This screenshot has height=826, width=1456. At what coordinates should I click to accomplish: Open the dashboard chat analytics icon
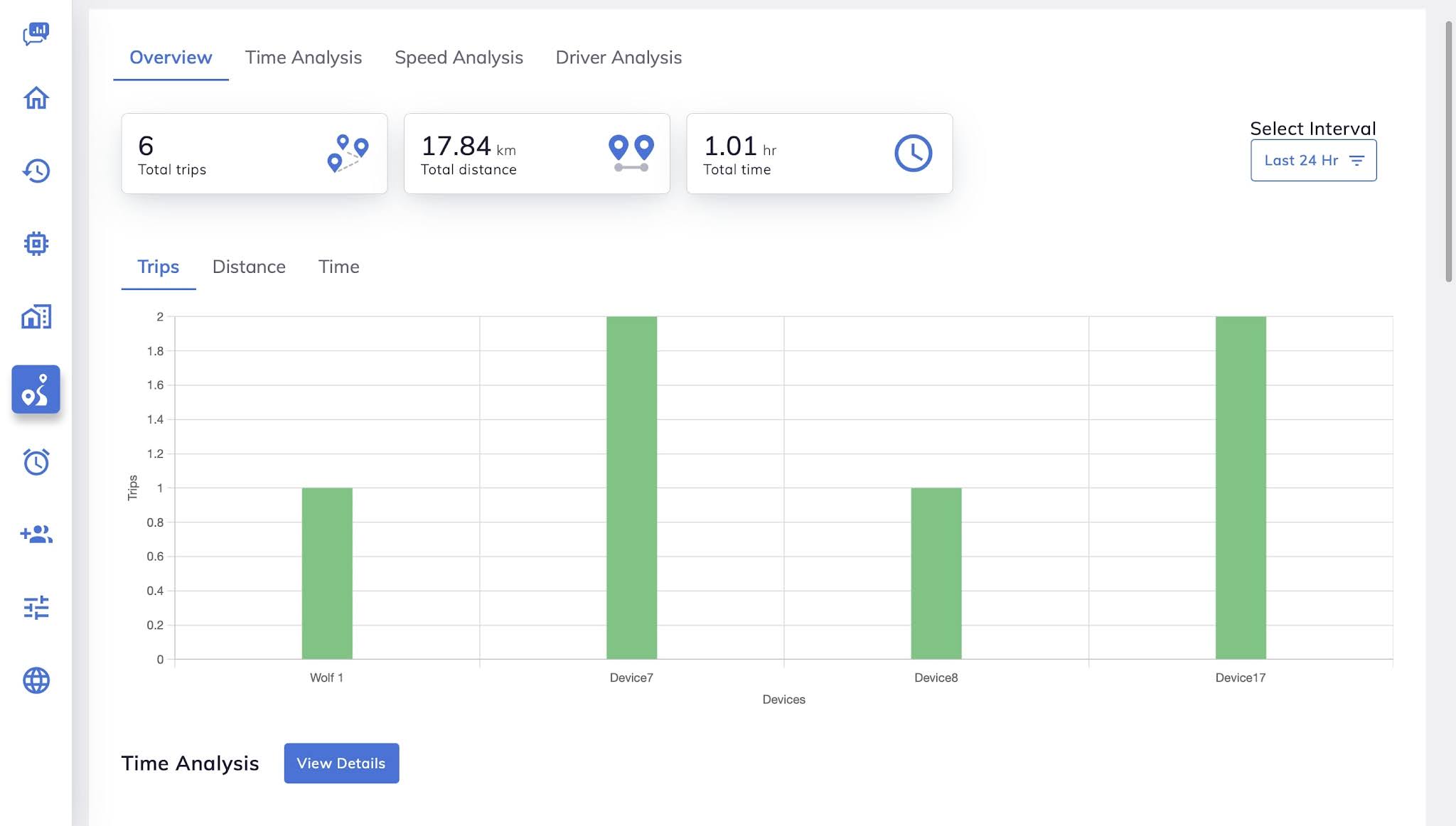[x=36, y=33]
